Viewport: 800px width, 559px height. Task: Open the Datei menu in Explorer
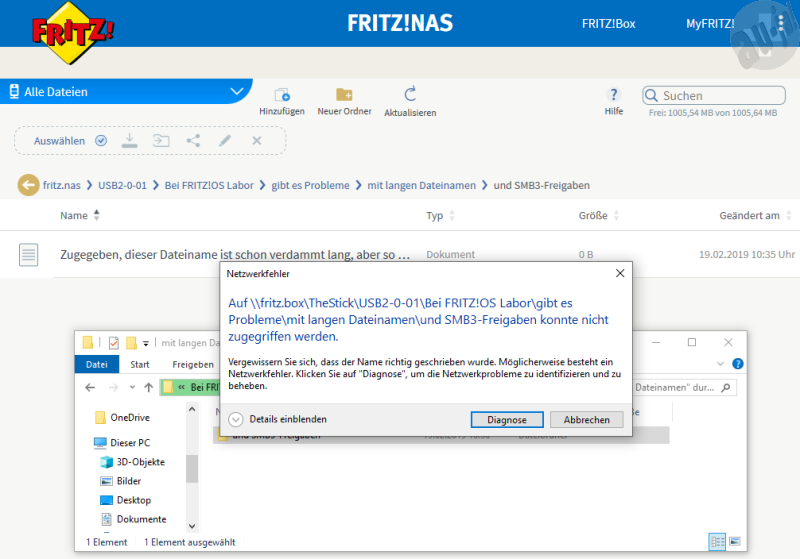[97, 365]
